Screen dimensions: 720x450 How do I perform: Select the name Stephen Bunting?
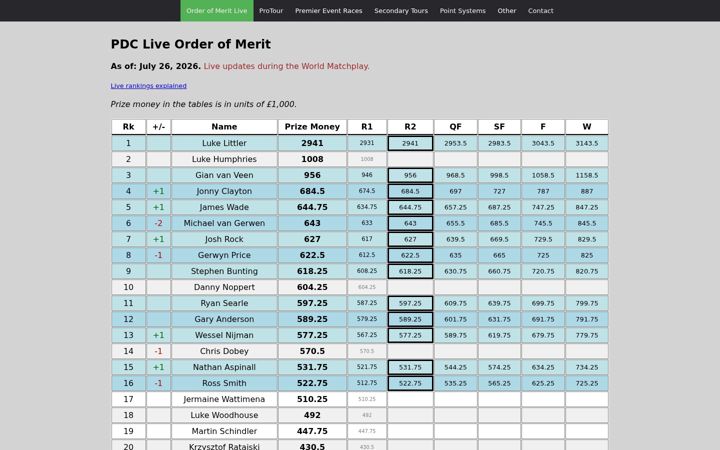224,271
